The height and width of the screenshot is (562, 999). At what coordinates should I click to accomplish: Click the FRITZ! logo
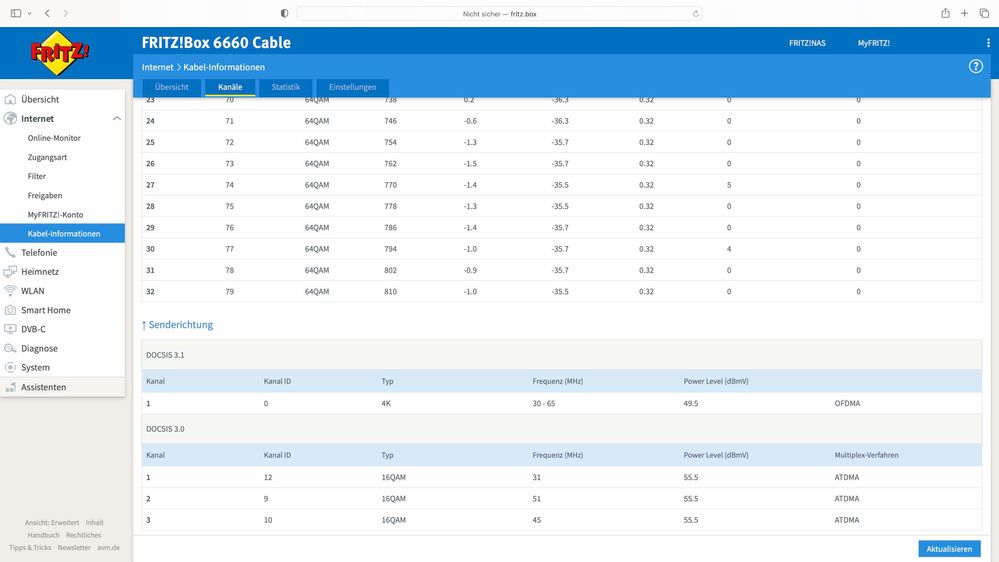60,53
